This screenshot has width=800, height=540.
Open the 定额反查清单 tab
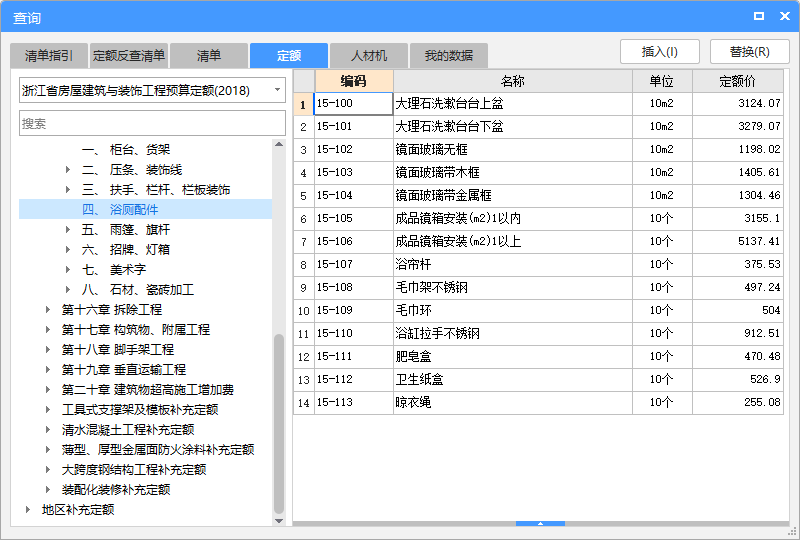(129, 56)
